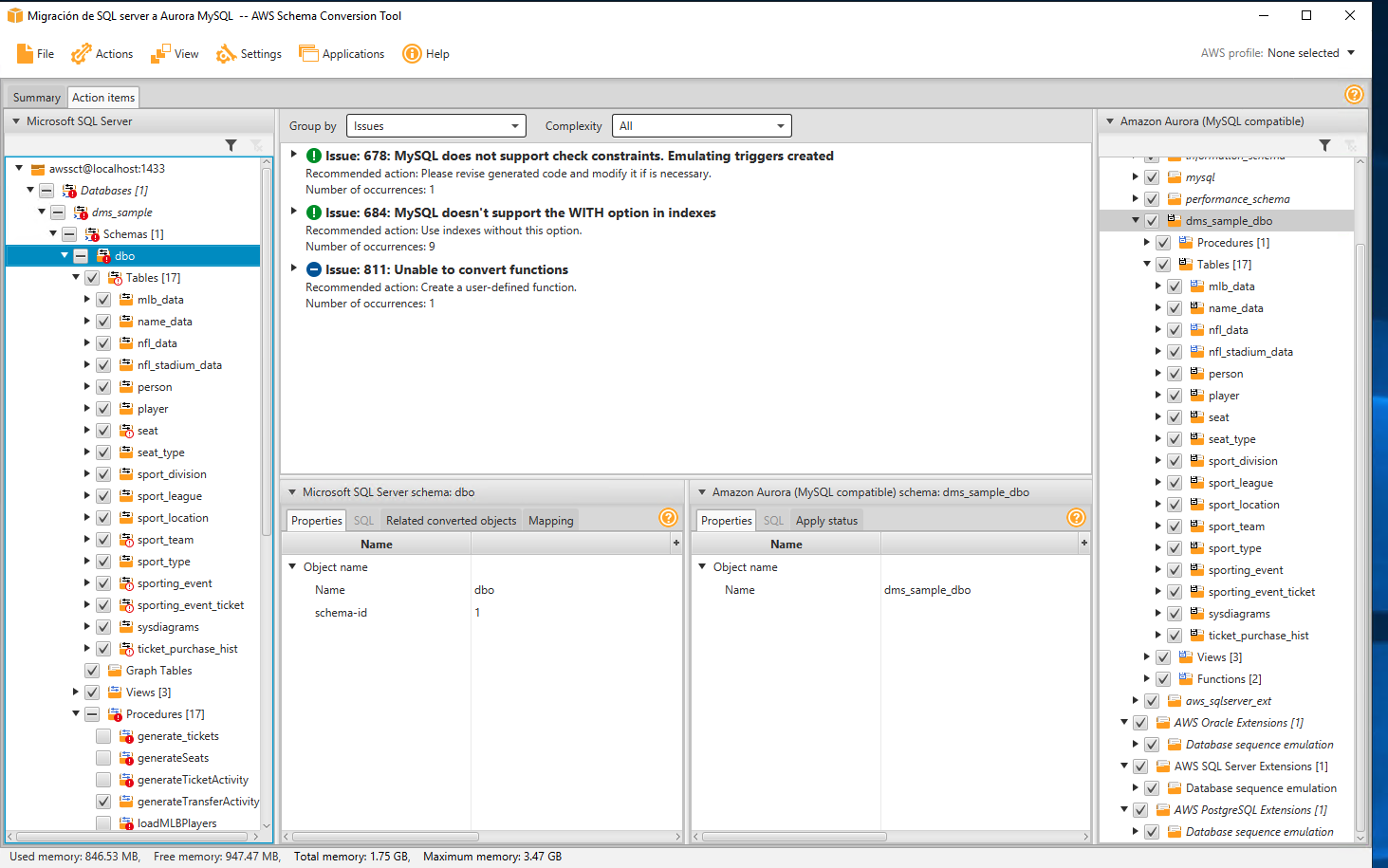Screen dimensions: 1388x868
Task: Click the dms_sample_dbo schema icon in Aurora tree
Action: 1174,221
